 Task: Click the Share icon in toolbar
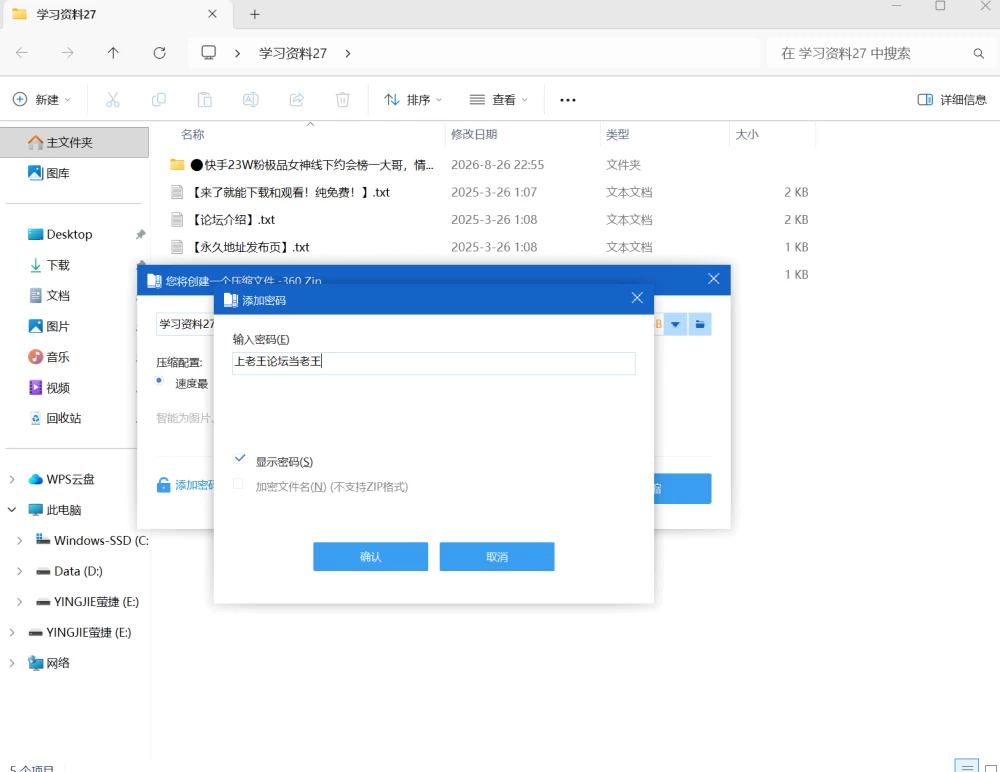coord(297,100)
